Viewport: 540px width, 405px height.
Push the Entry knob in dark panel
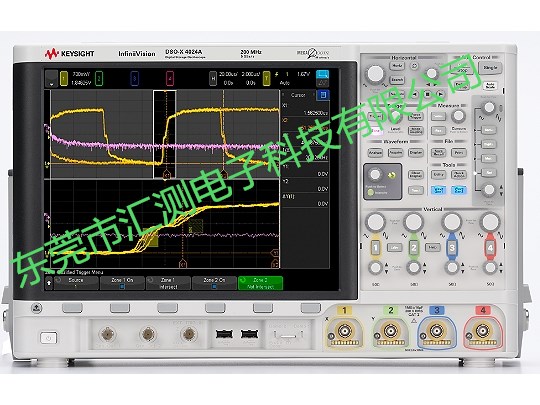click(x=375, y=174)
